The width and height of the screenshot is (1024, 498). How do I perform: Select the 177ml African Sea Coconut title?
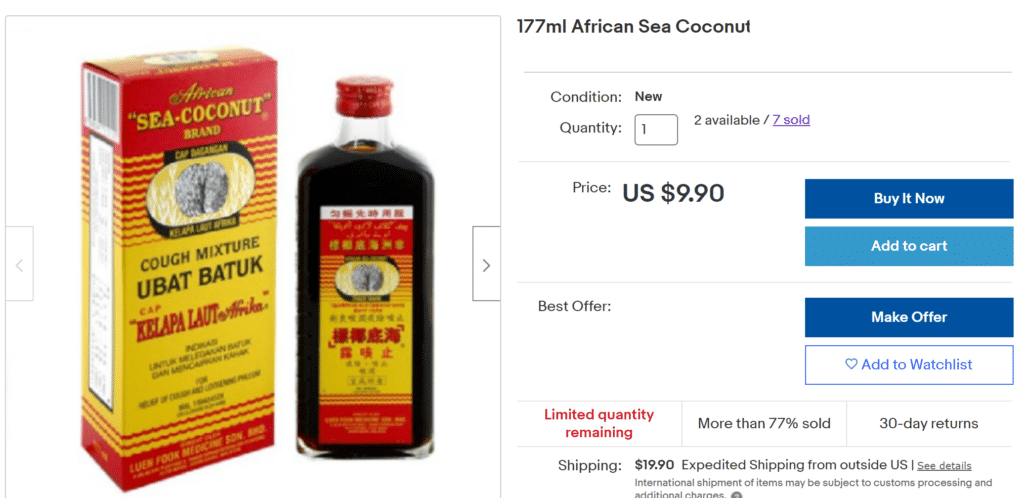633,26
